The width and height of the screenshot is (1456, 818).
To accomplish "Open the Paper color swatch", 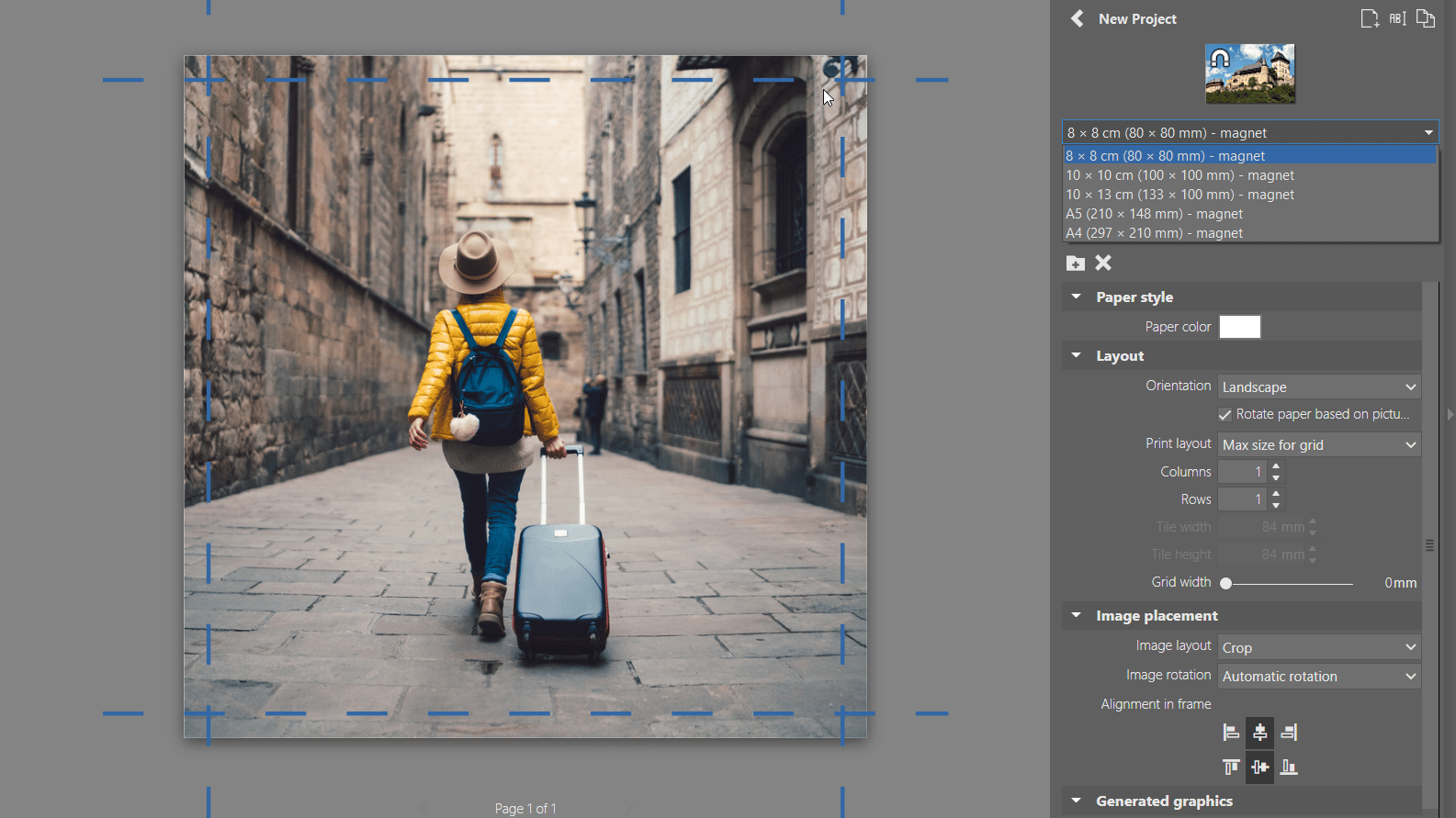I will coord(1239,327).
